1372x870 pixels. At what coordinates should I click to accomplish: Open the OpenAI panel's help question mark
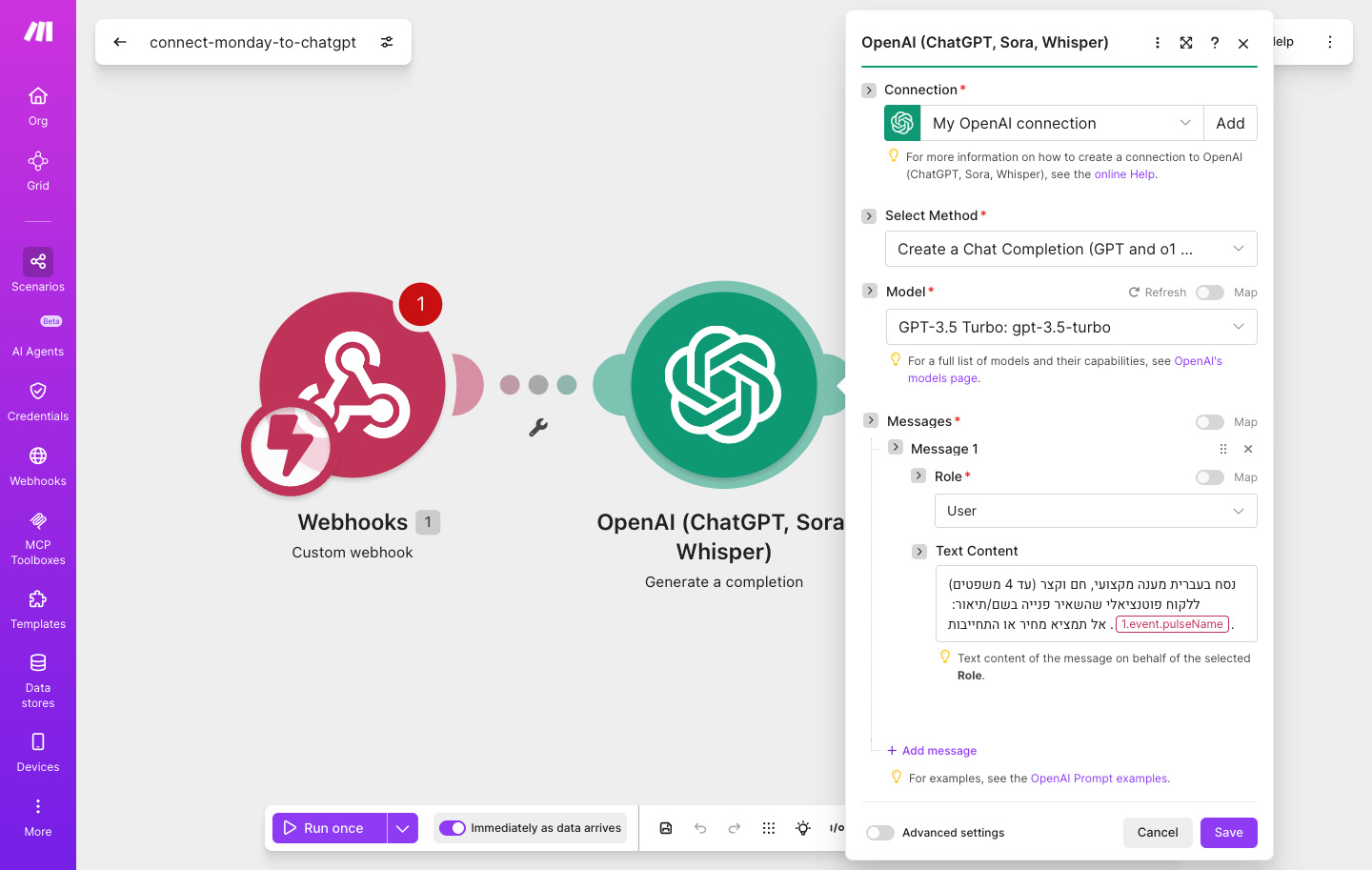[x=1215, y=43]
